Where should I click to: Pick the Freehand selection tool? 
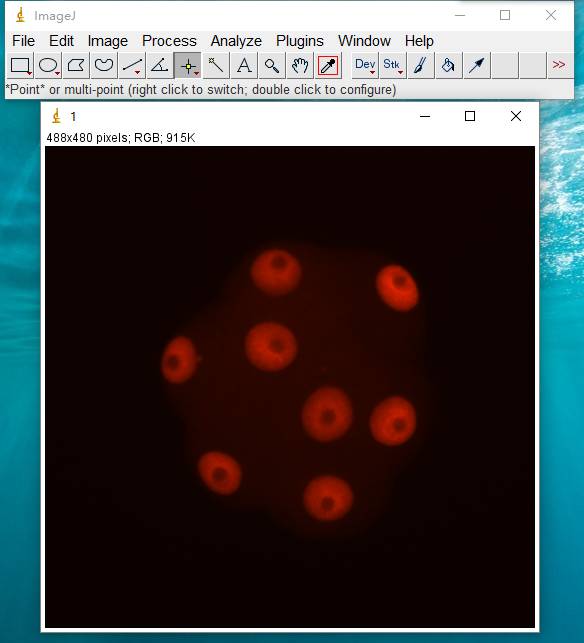point(104,65)
